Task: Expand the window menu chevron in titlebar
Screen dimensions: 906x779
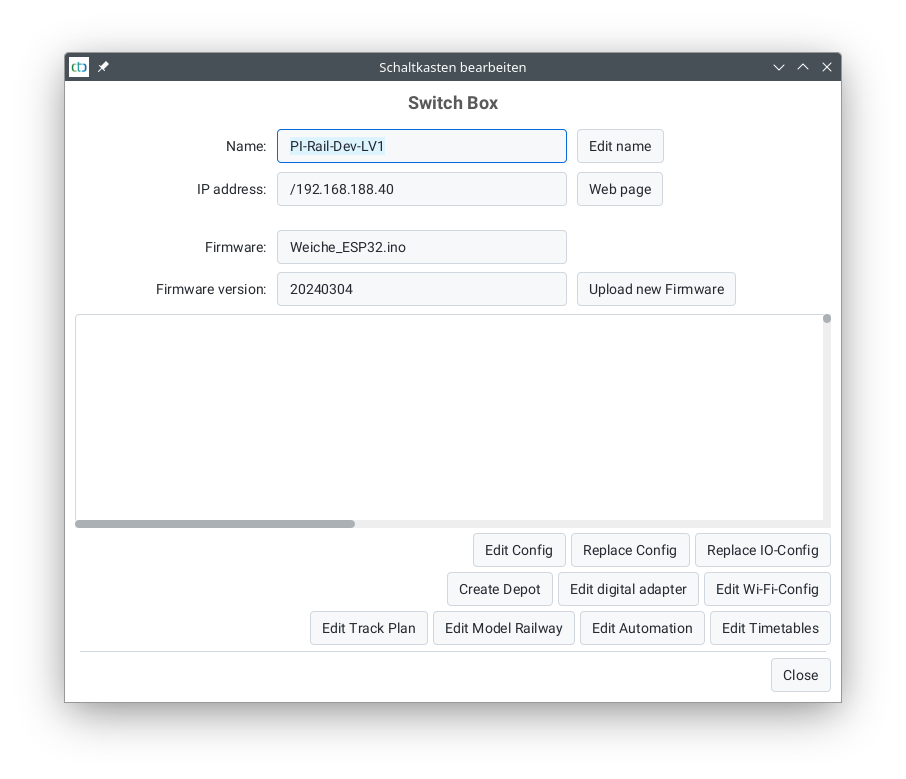Action: coord(778,67)
